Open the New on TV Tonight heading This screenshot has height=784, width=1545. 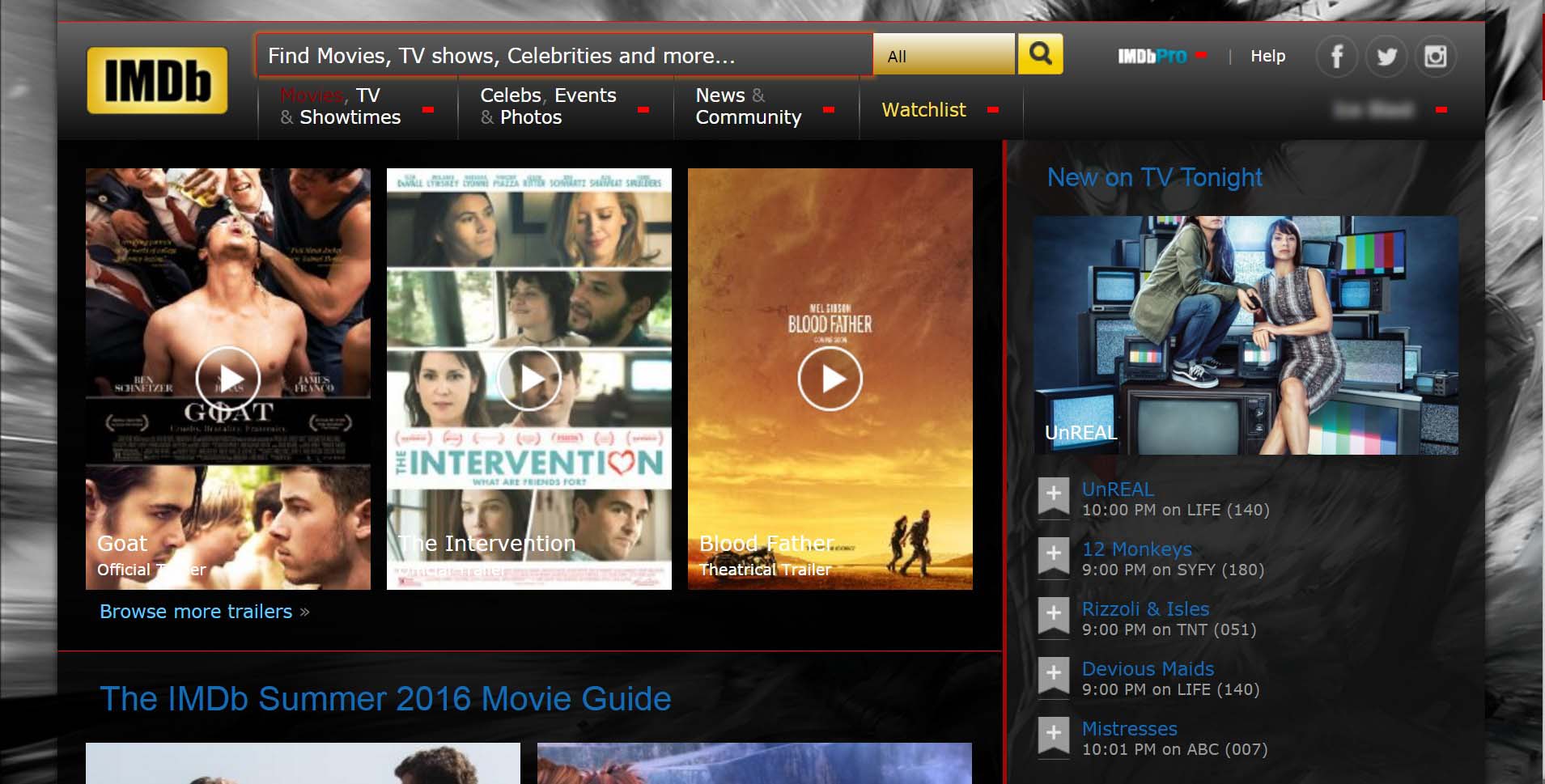[x=1155, y=177]
